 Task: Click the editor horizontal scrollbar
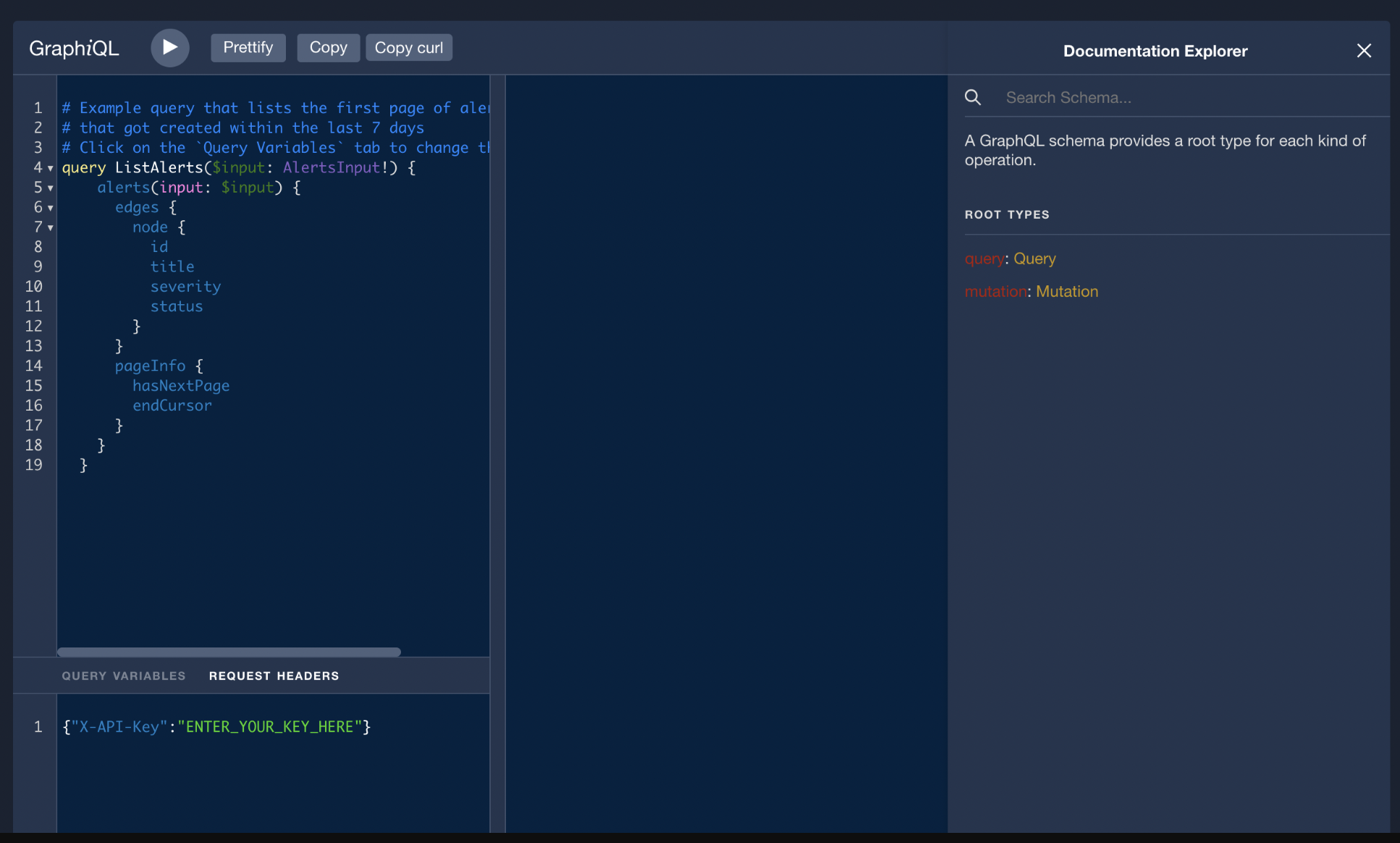tap(228, 652)
